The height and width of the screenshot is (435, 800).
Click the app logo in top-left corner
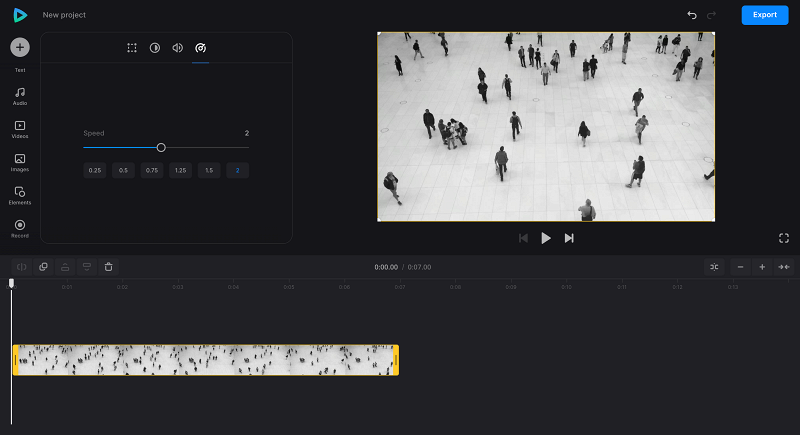20,15
